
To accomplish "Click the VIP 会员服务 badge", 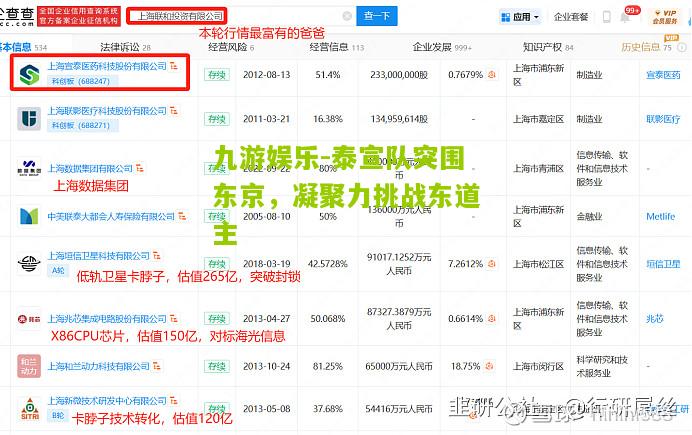I will 666,17.
